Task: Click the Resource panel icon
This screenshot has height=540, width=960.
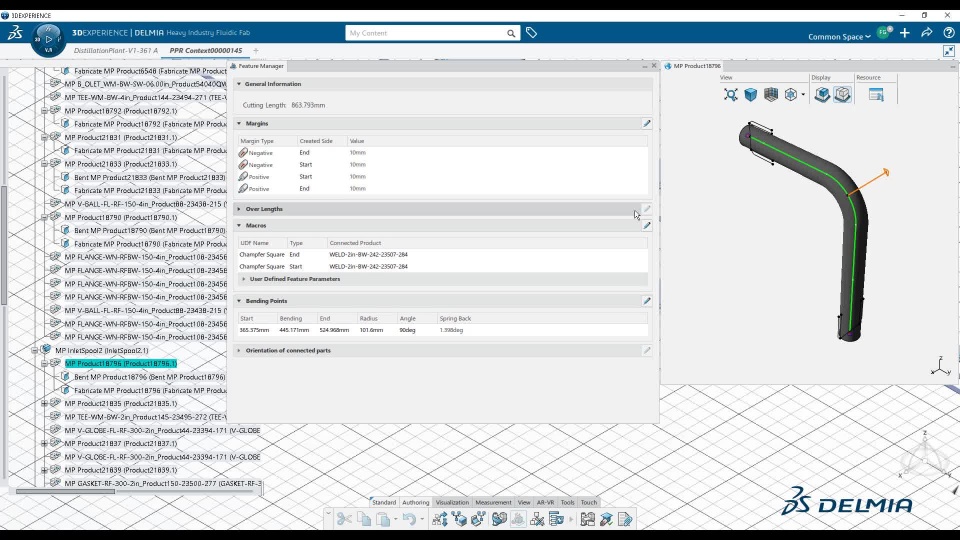Action: [x=876, y=94]
